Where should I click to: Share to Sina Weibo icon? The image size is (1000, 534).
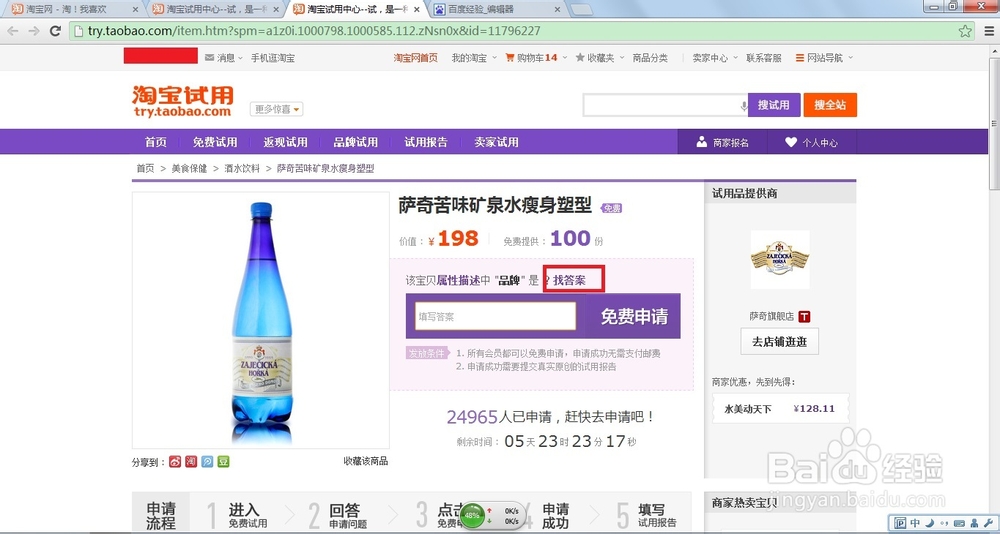tap(175, 461)
